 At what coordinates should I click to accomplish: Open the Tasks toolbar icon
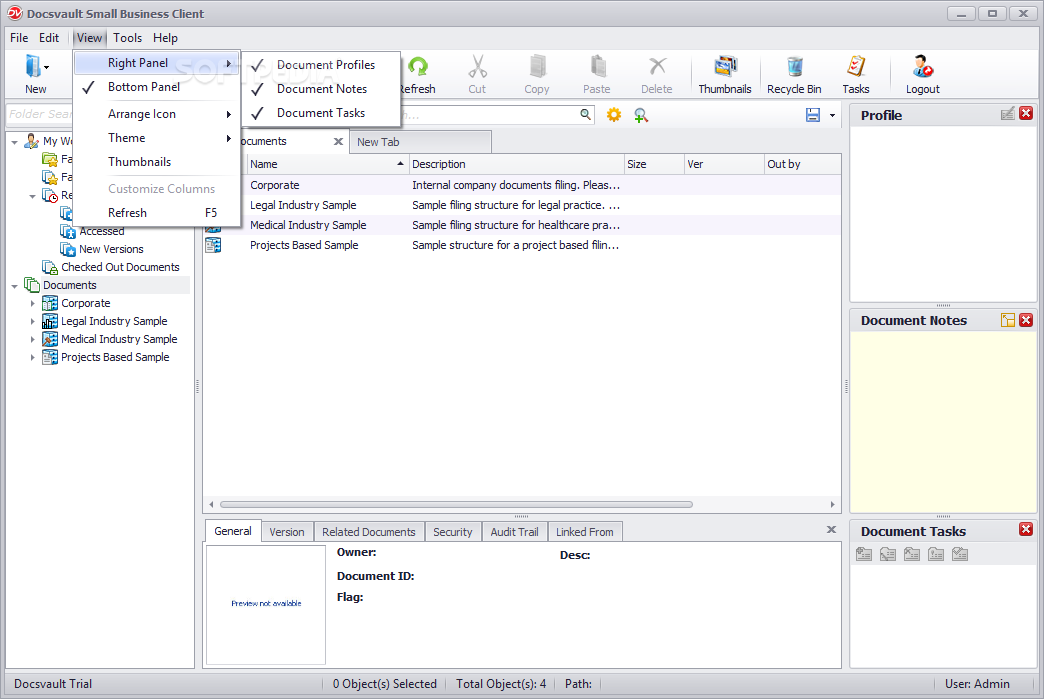point(856,67)
